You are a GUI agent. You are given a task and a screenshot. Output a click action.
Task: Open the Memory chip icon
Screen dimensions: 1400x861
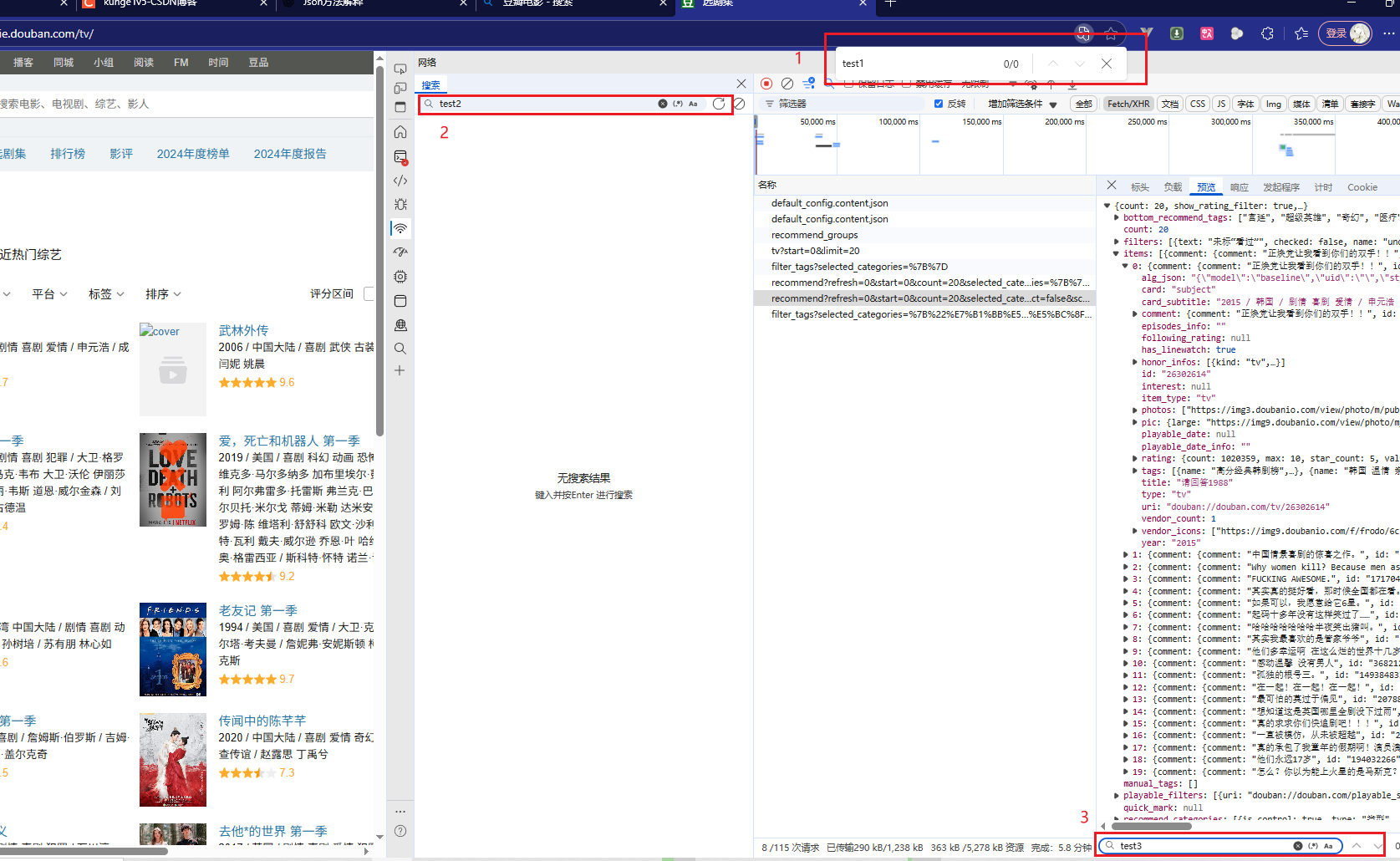coord(400,276)
